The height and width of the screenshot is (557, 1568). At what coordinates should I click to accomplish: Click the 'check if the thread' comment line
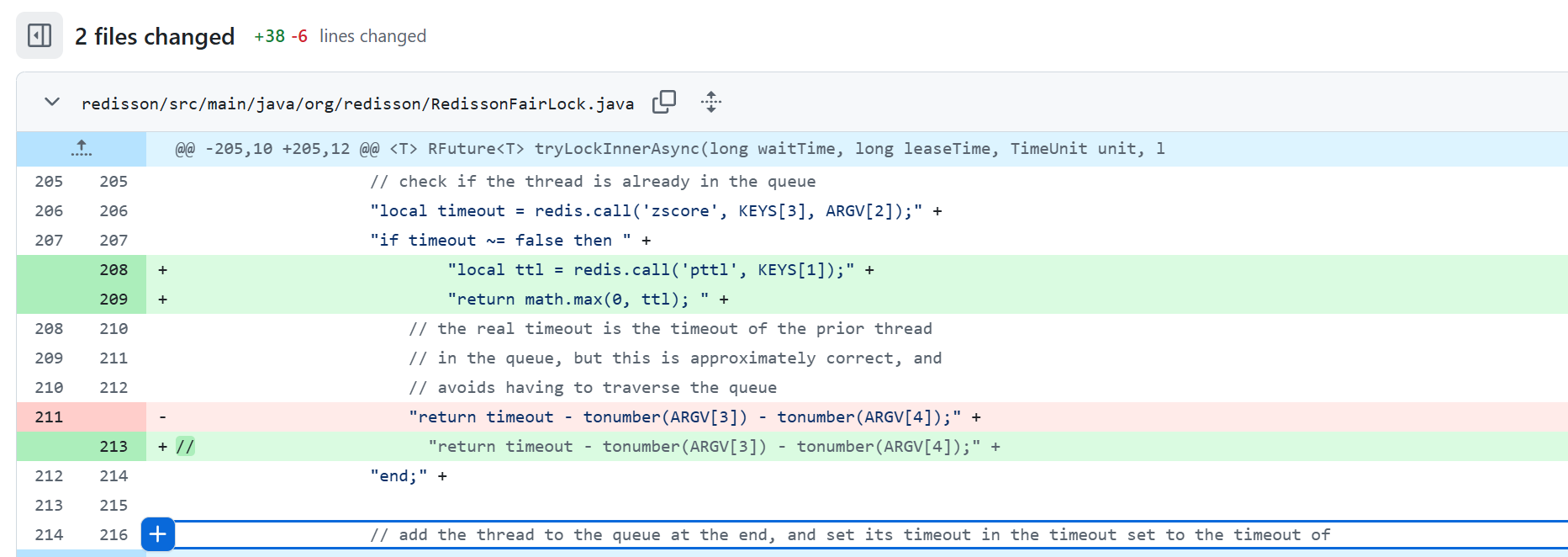tap(593, 181)
